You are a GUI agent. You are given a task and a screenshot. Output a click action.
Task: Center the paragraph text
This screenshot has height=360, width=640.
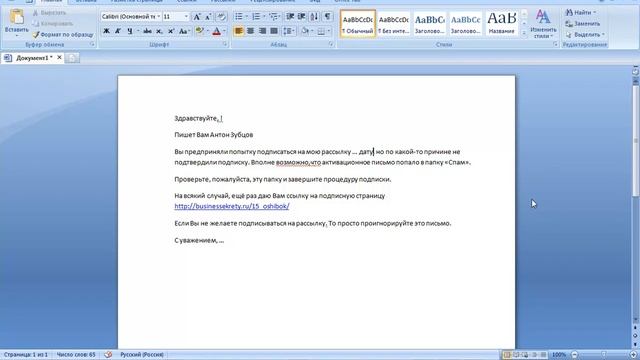pyautogui.click(x=251, y=31)
